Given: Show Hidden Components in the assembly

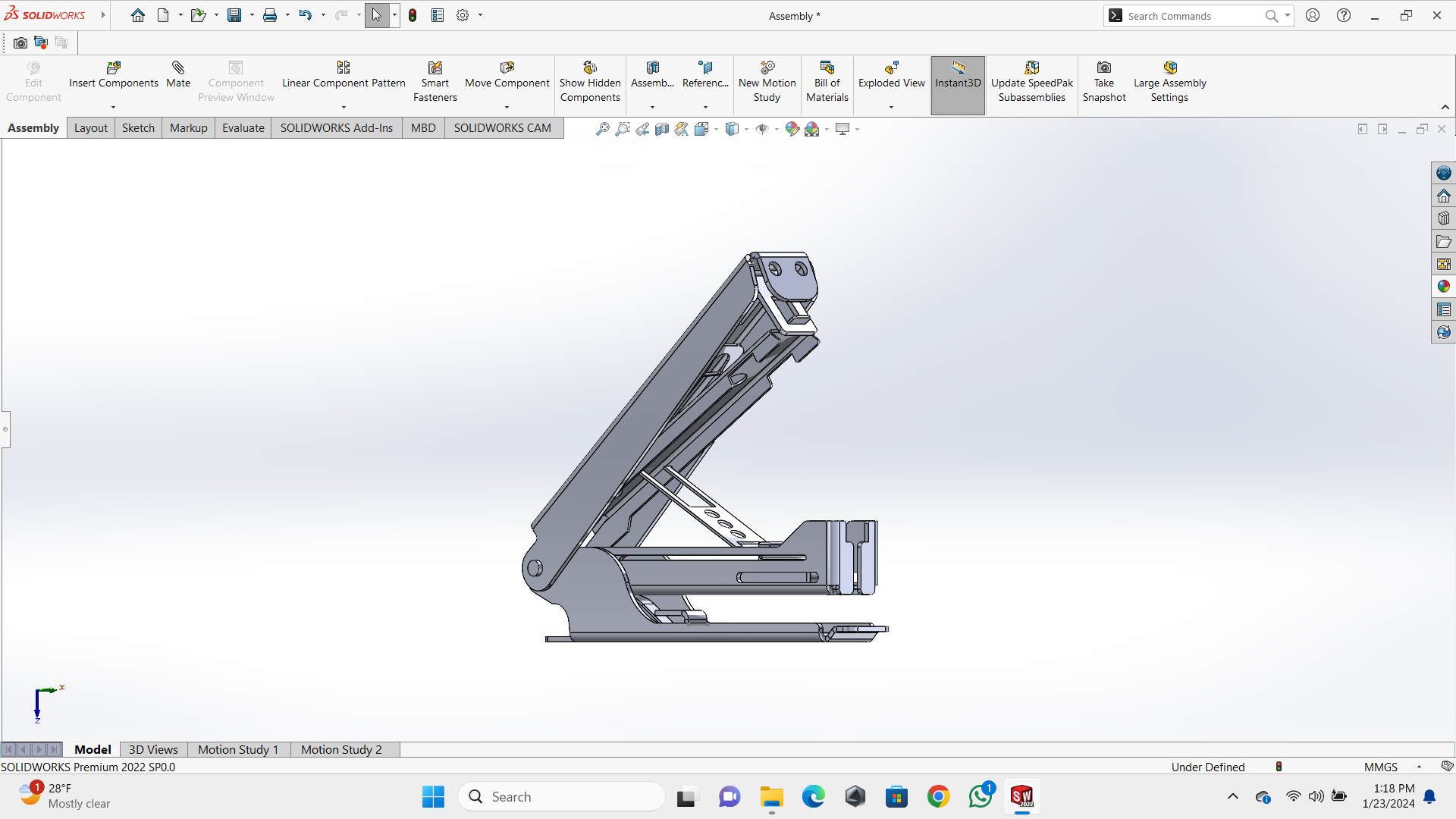Looking at the screenshot, I should coord(590,82).
